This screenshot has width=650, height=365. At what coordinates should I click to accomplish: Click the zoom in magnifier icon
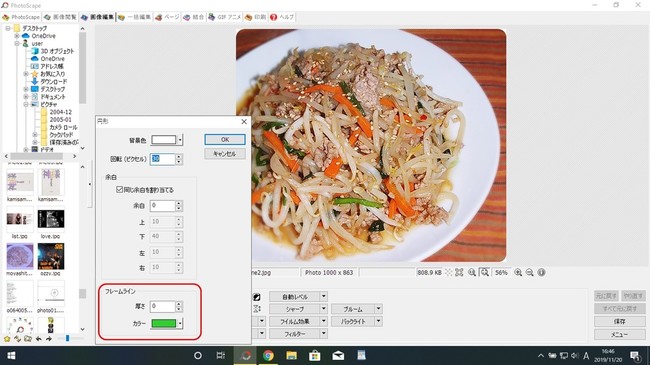click(x=518, y=273)
